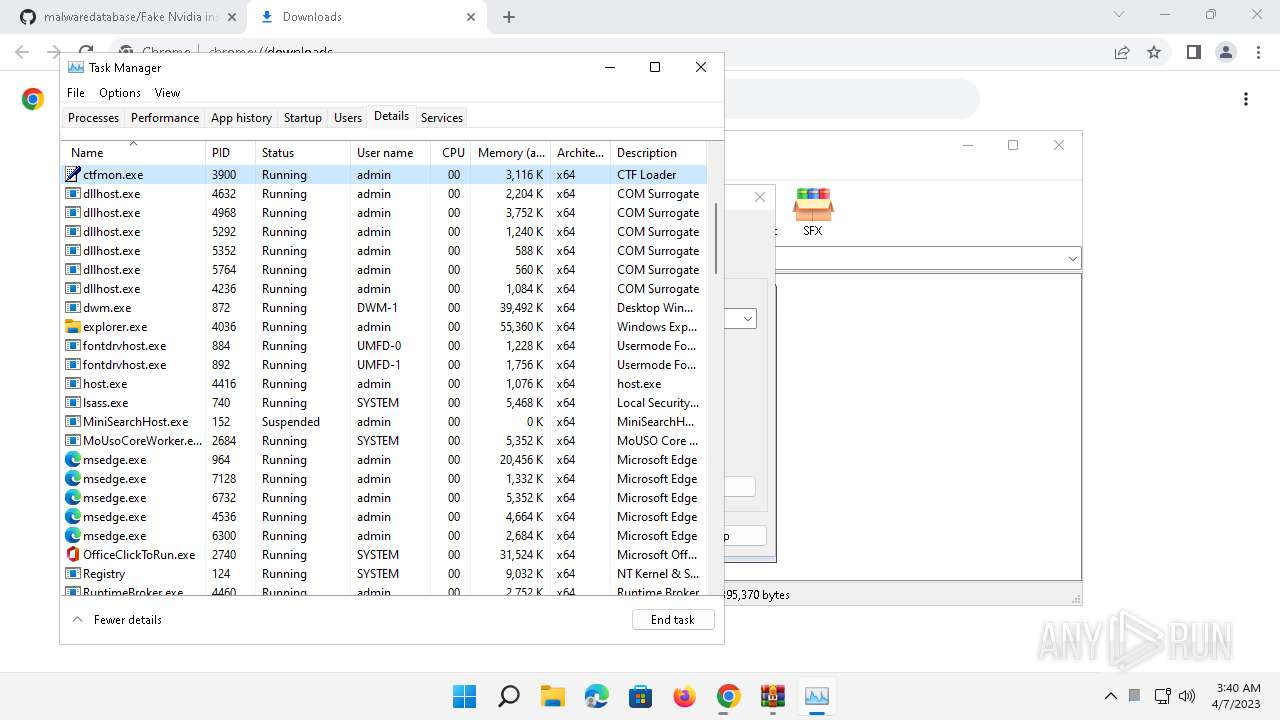Click the volume icon in the system tray
1280x720 pixels.
(x=1188, y=696)
